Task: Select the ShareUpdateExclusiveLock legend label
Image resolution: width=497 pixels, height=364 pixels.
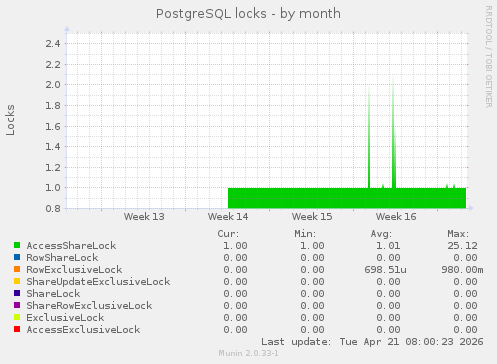Action: [x=98, y=282]
